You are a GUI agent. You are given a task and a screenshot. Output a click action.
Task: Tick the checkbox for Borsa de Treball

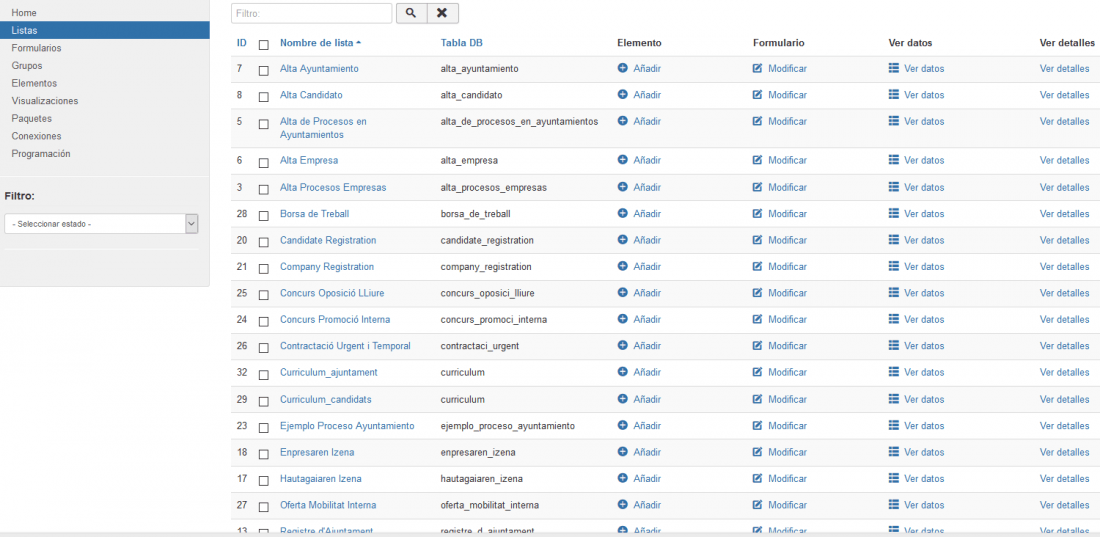point(264,216)
